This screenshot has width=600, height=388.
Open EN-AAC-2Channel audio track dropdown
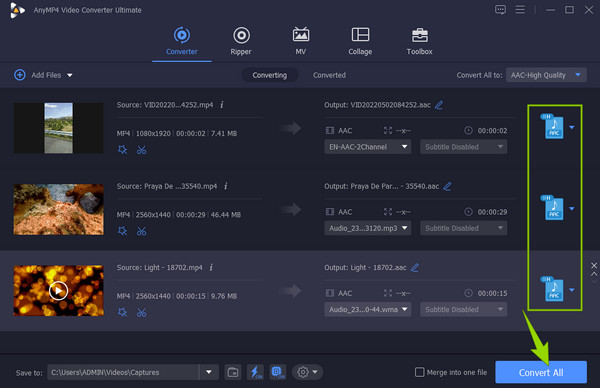point(368,147)
